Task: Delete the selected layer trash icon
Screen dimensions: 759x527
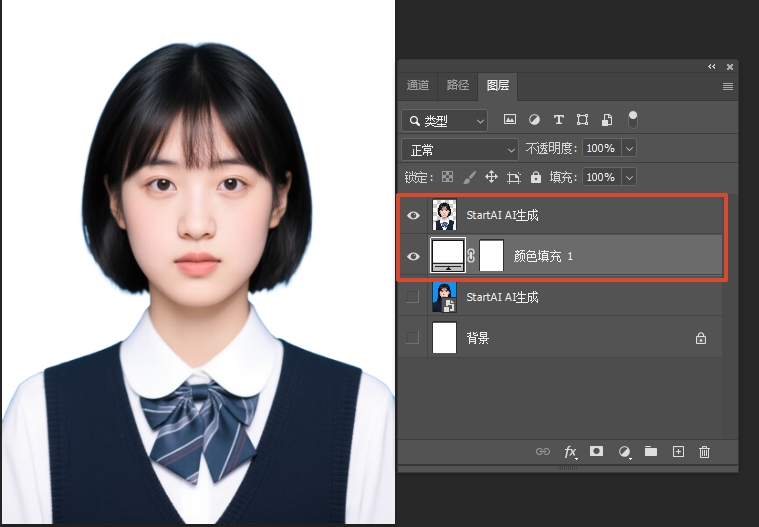Action: 704,452
